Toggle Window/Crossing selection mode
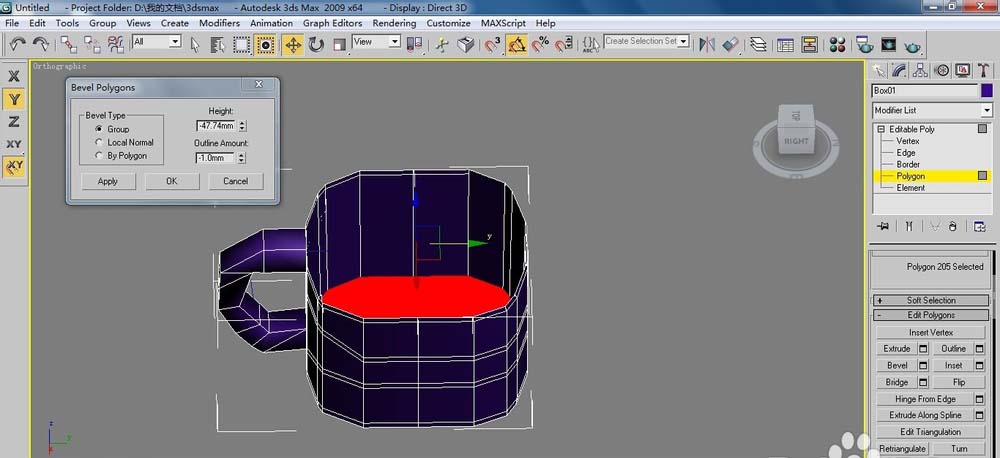 (x=265, y=45)
